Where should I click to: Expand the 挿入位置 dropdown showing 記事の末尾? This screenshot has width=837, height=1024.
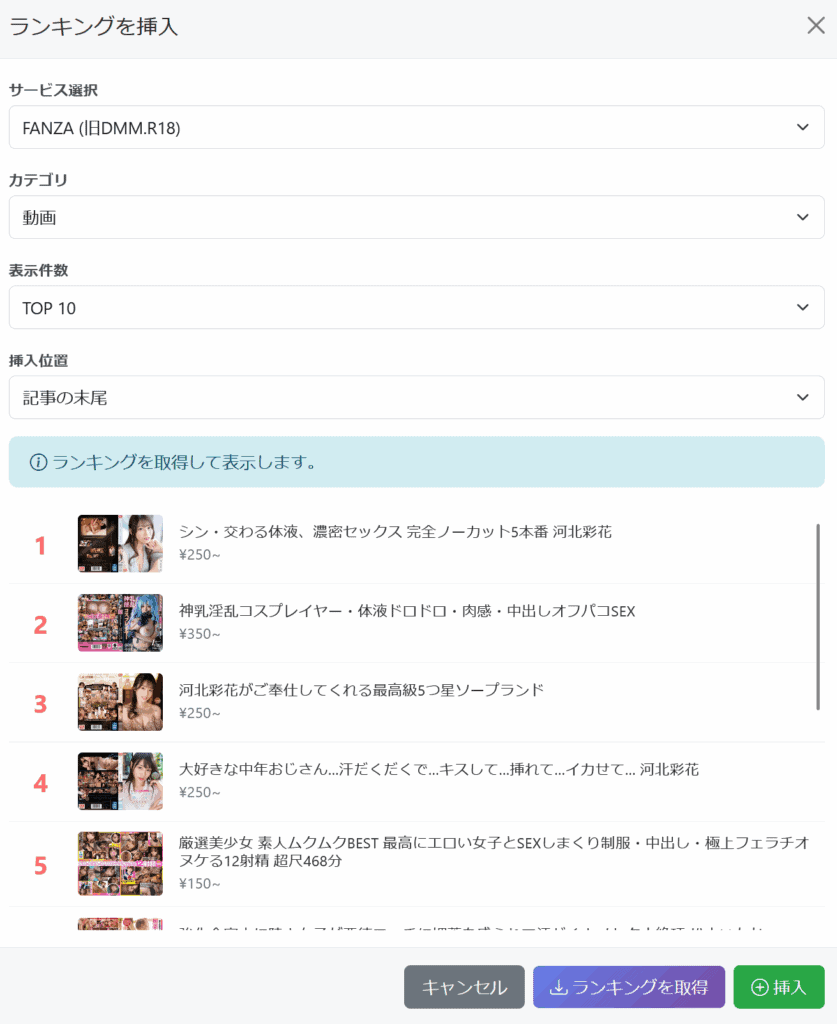[417, 398]
